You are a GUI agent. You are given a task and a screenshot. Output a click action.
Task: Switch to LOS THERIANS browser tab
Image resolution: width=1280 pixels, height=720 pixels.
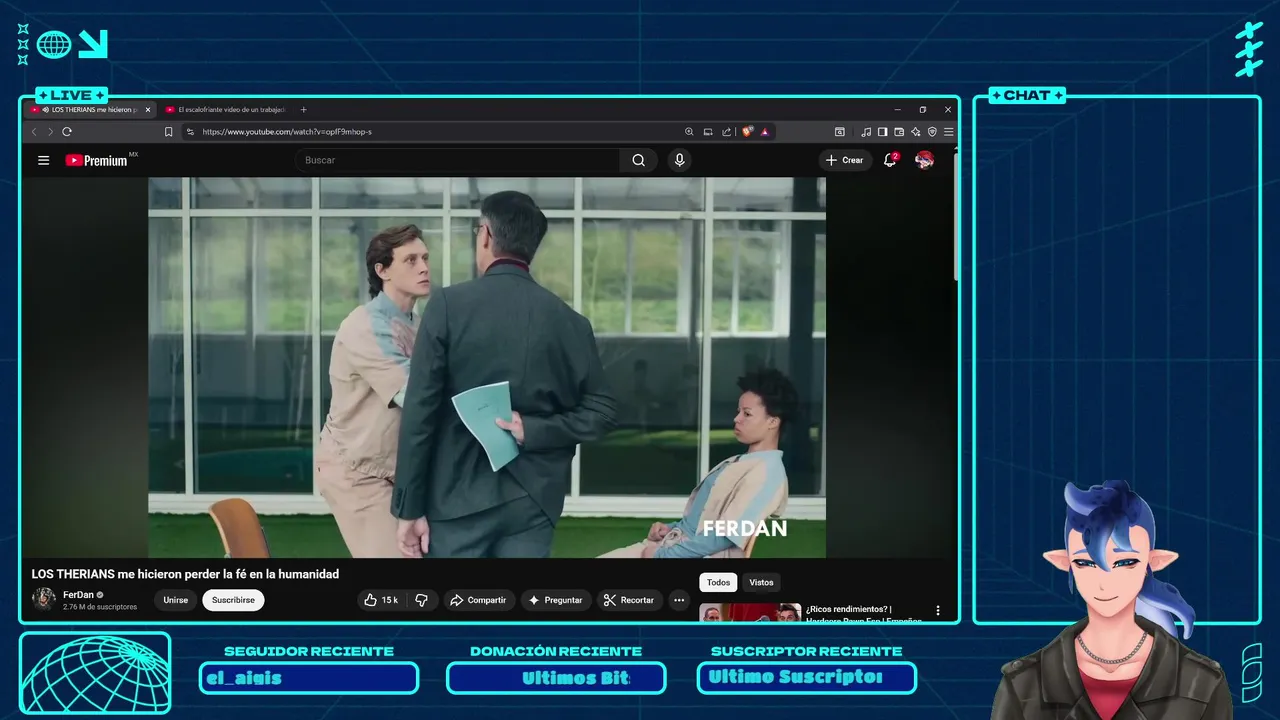(x=88, y=110)
